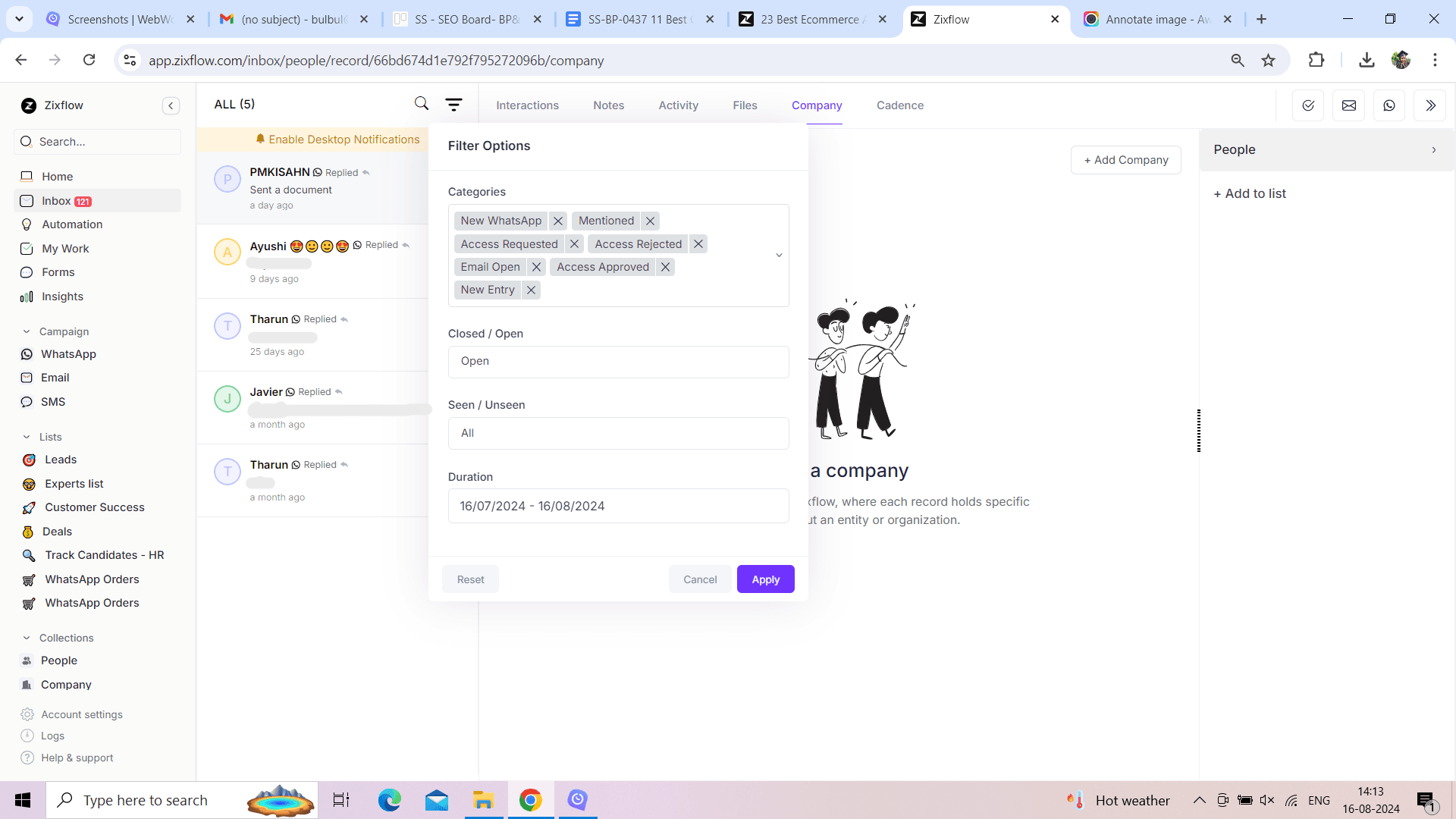Click the task checkmark icon in top toolbar
The height and width of the screenshot is (819, 1456).
coord(1307,105)
